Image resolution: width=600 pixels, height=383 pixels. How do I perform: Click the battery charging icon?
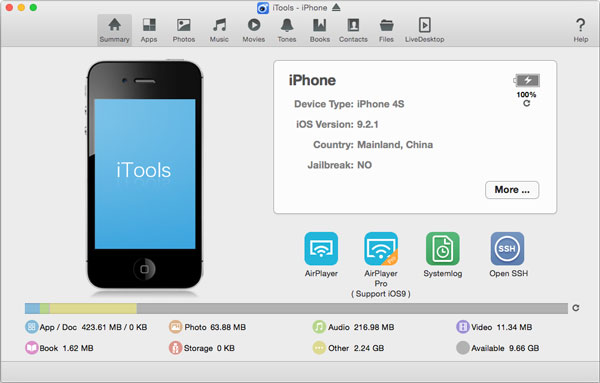pos(527,80)
